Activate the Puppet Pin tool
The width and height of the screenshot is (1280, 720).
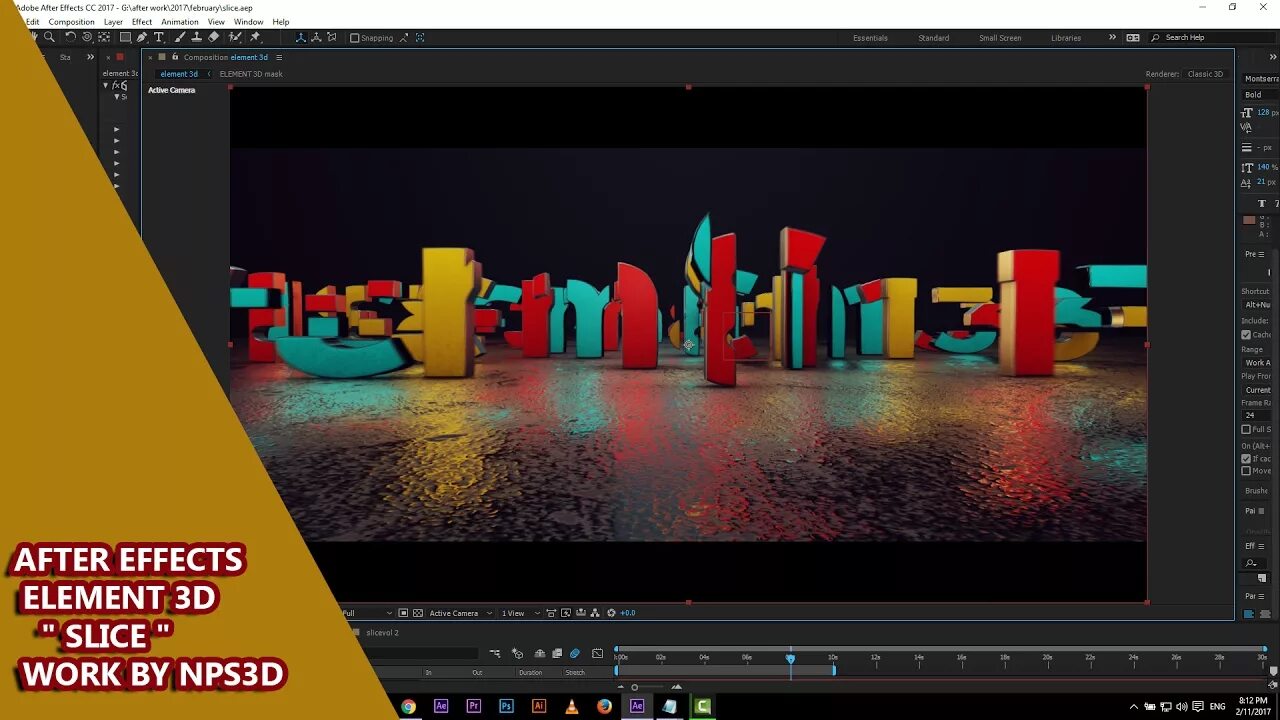point(255,37)
